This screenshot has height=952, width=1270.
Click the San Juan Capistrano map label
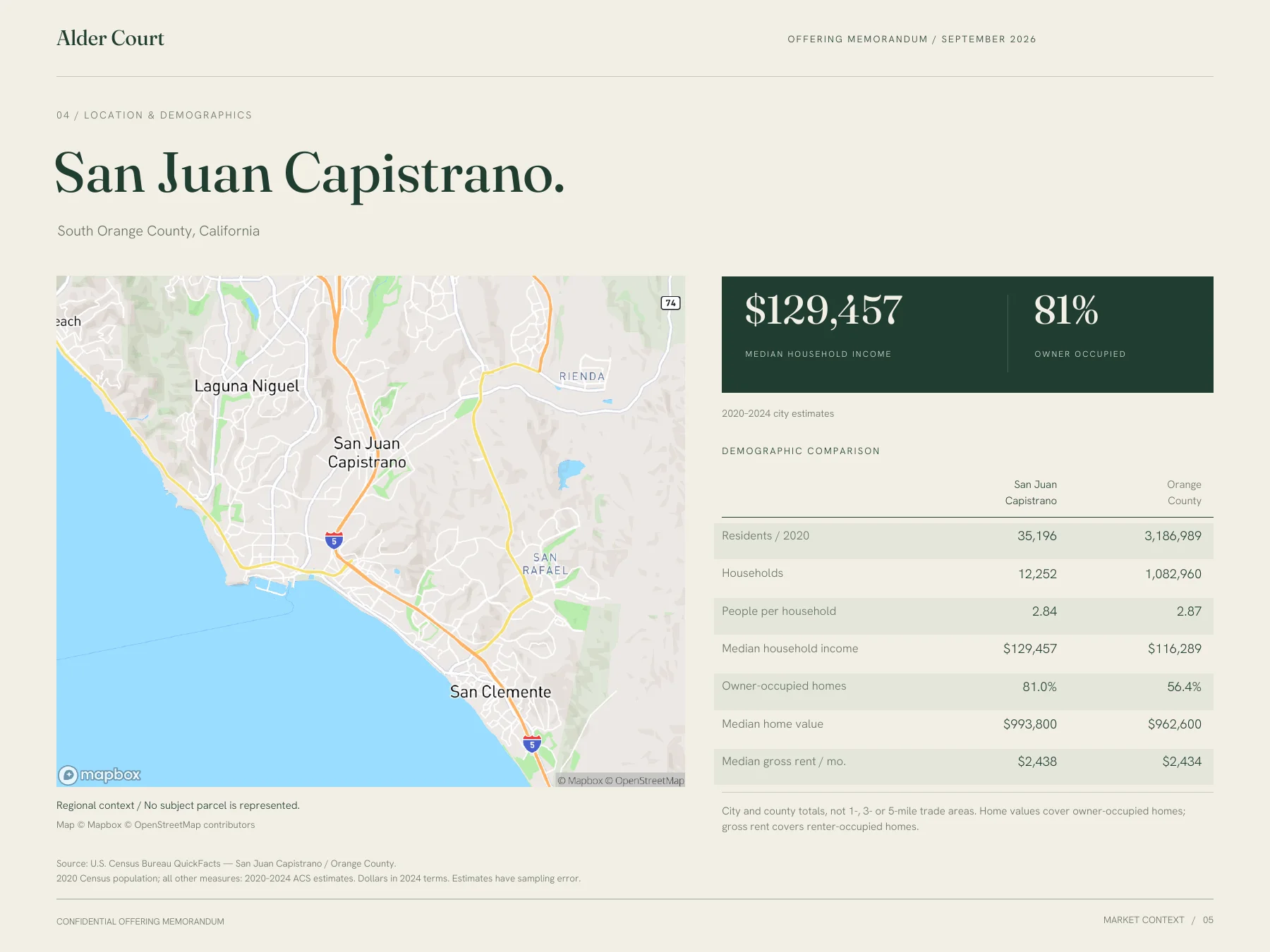point(367,453)
